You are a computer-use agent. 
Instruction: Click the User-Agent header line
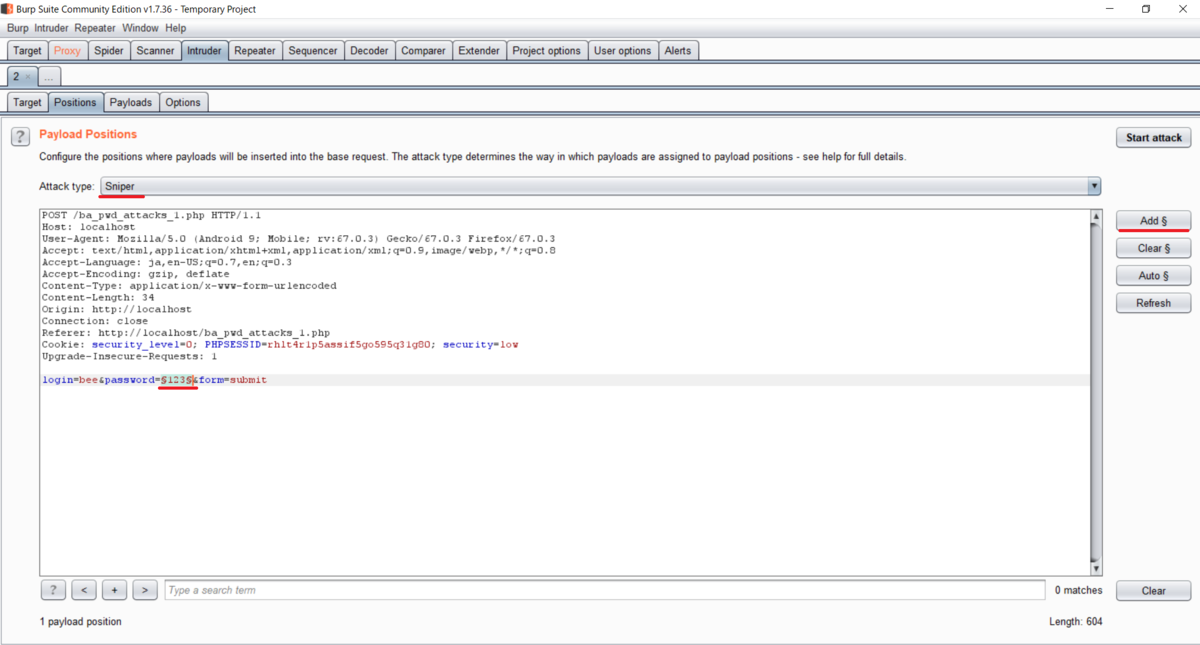click(x=298, y=239)
